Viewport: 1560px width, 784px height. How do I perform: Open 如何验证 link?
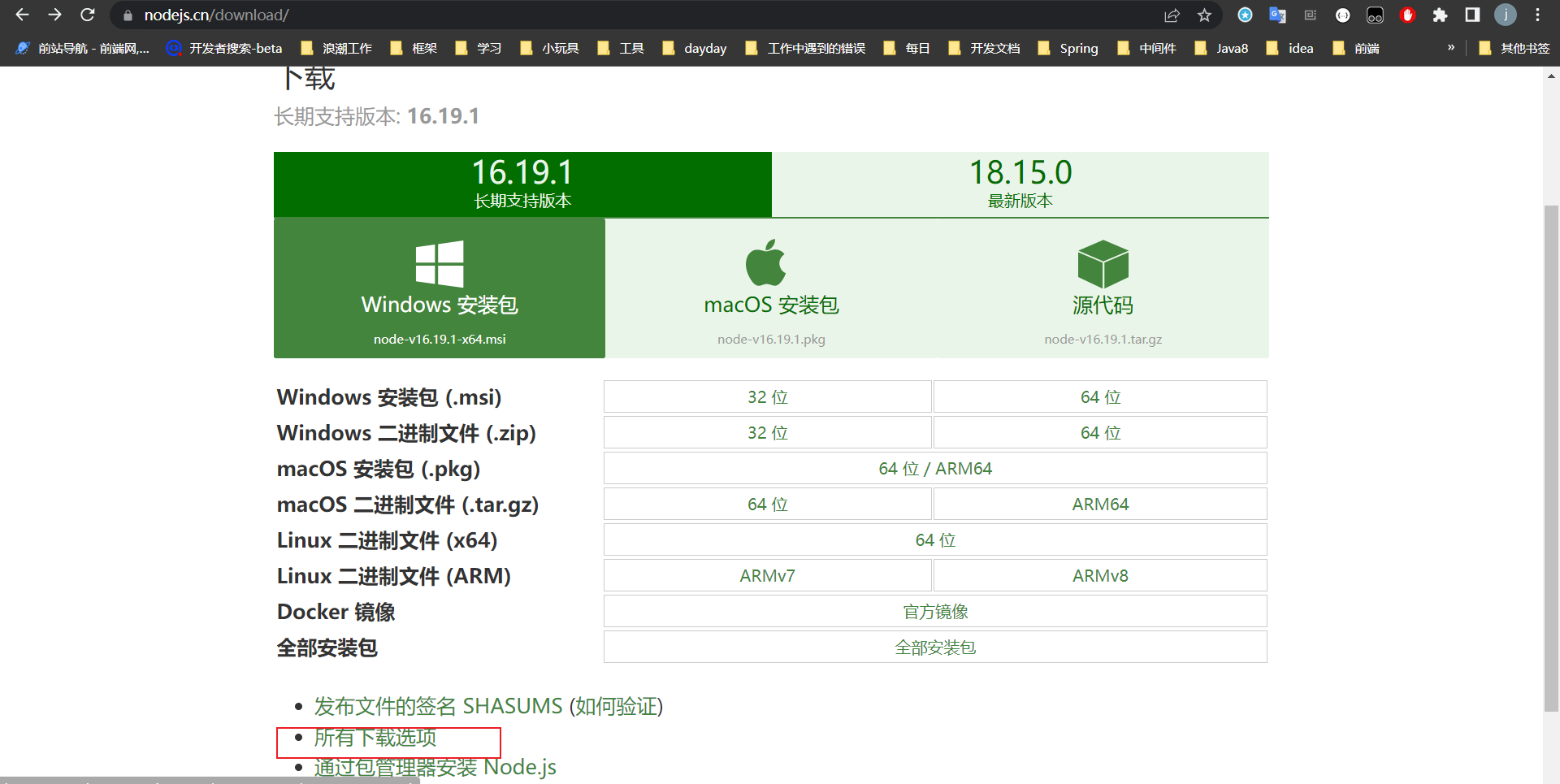(x=617, y=706)
